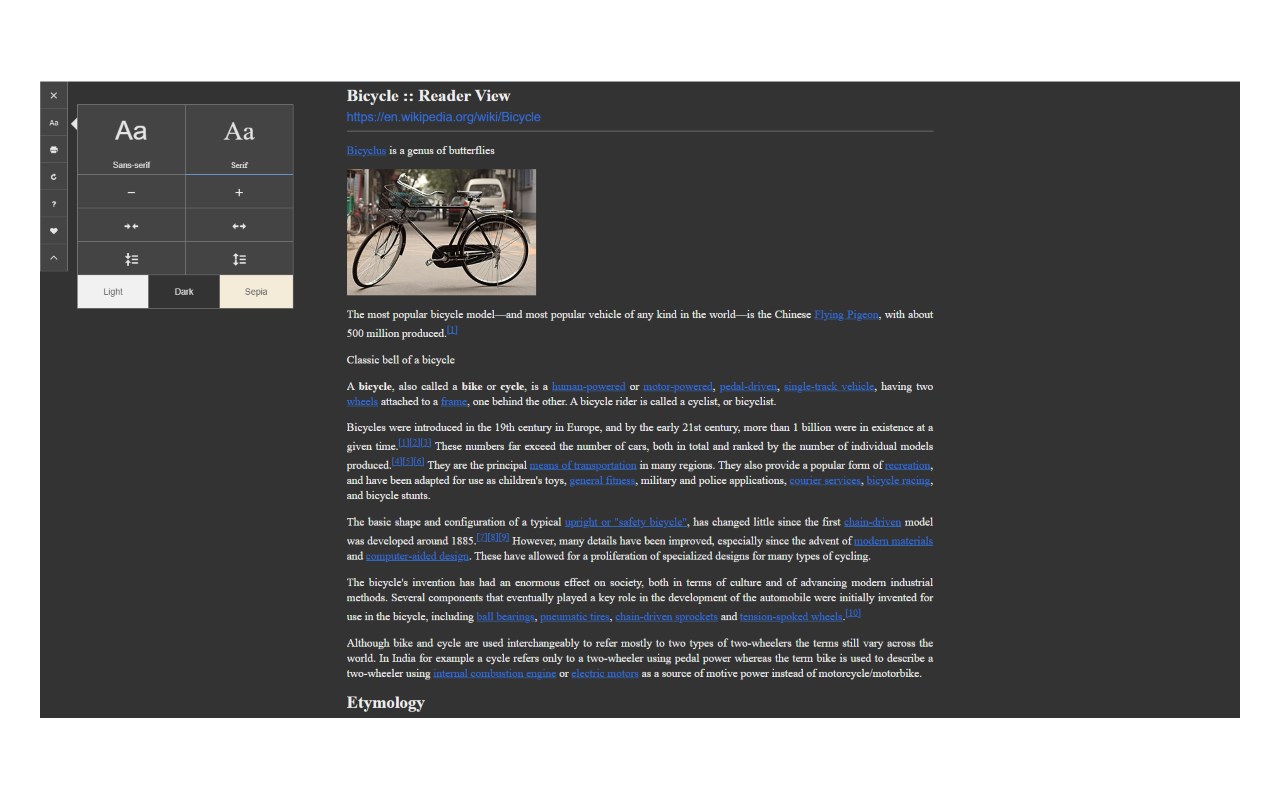Screen dimensions: 1280x800
Task: Follow the electric motors link
Action: tap(605, 675)
